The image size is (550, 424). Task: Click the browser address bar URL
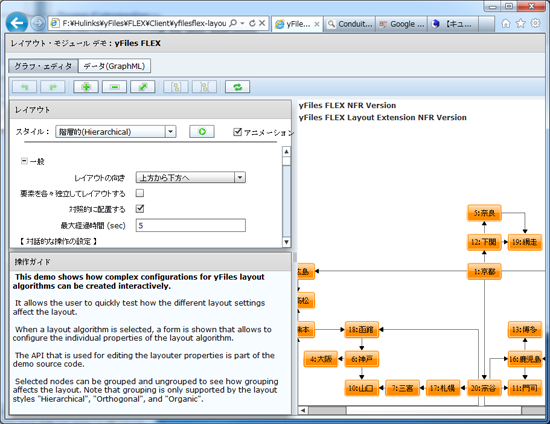click(144, 23)
